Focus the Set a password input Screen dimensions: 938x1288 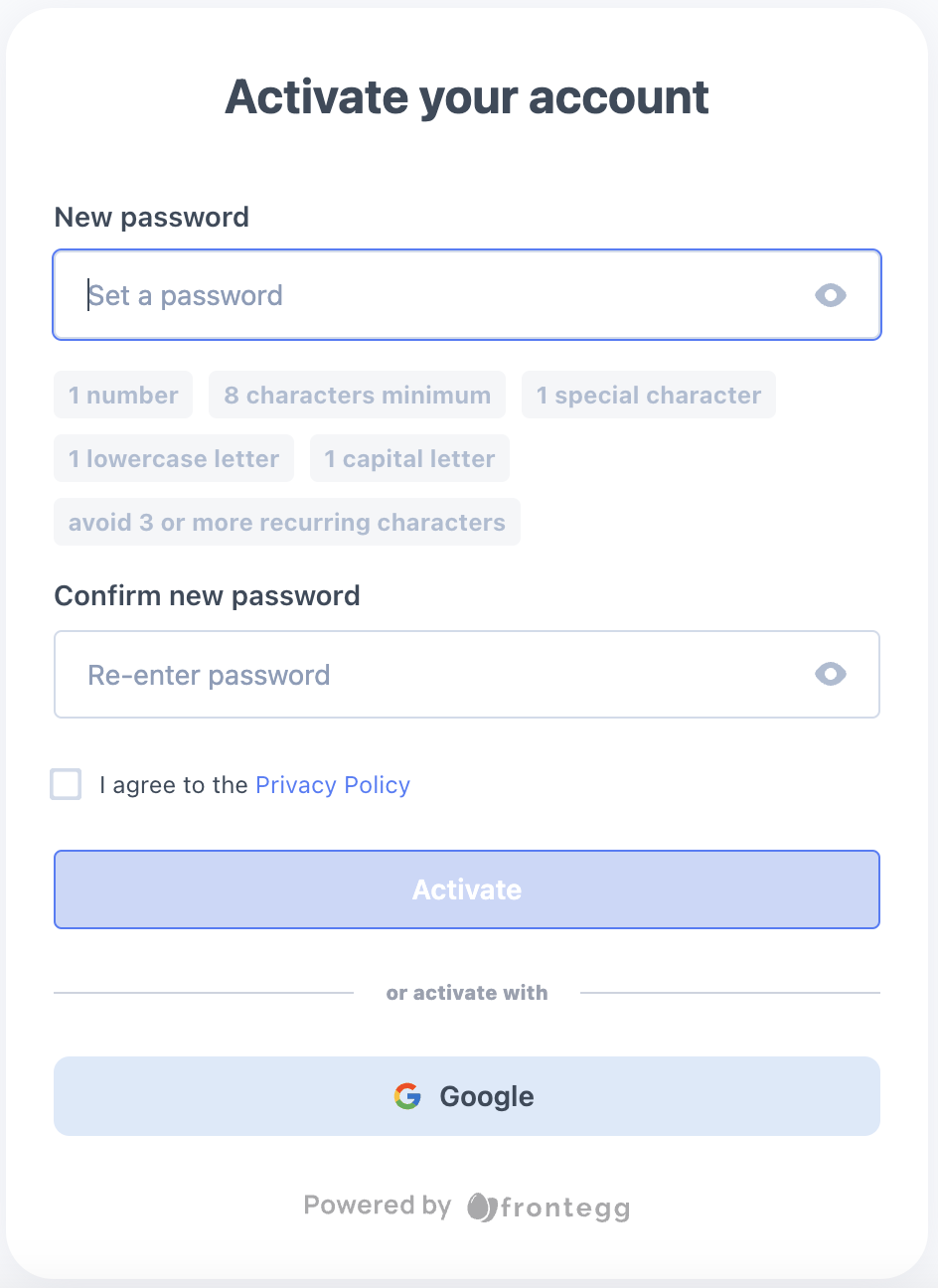click(437, 295)
